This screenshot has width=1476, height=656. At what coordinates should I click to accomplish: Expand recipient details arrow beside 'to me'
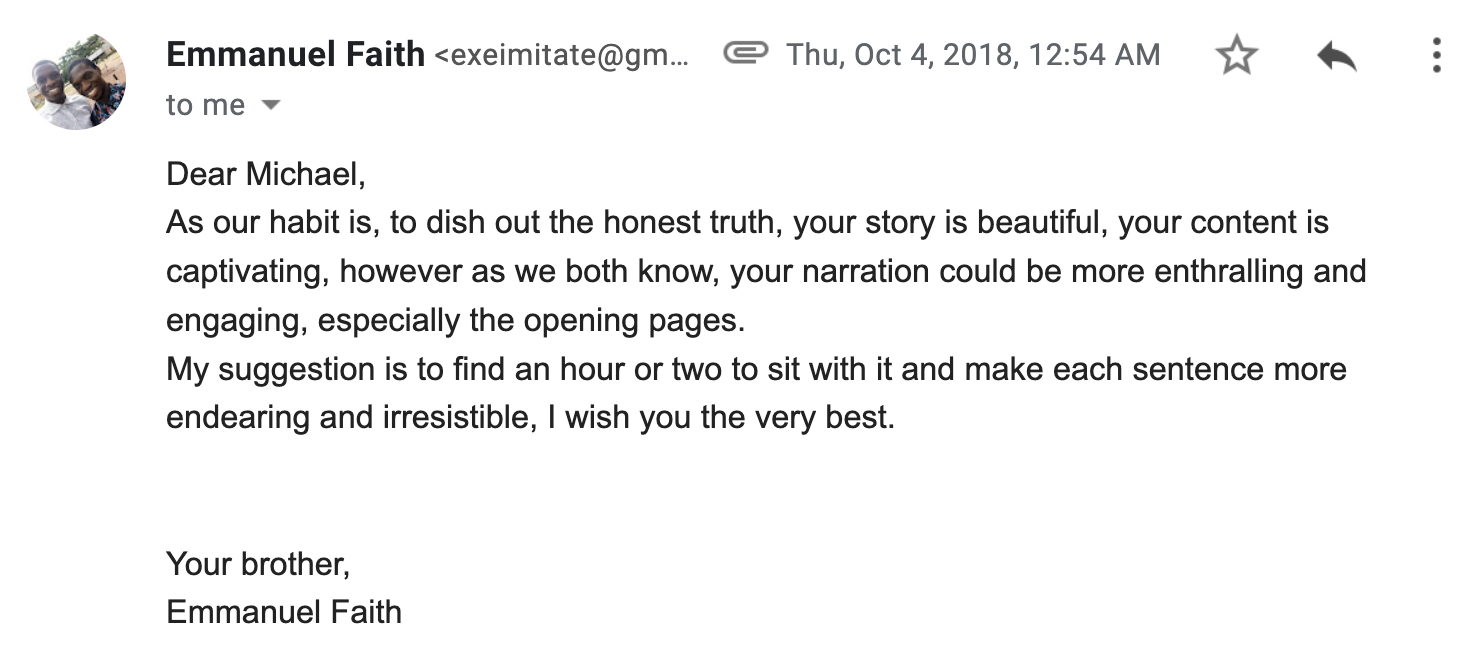point(270,105)
